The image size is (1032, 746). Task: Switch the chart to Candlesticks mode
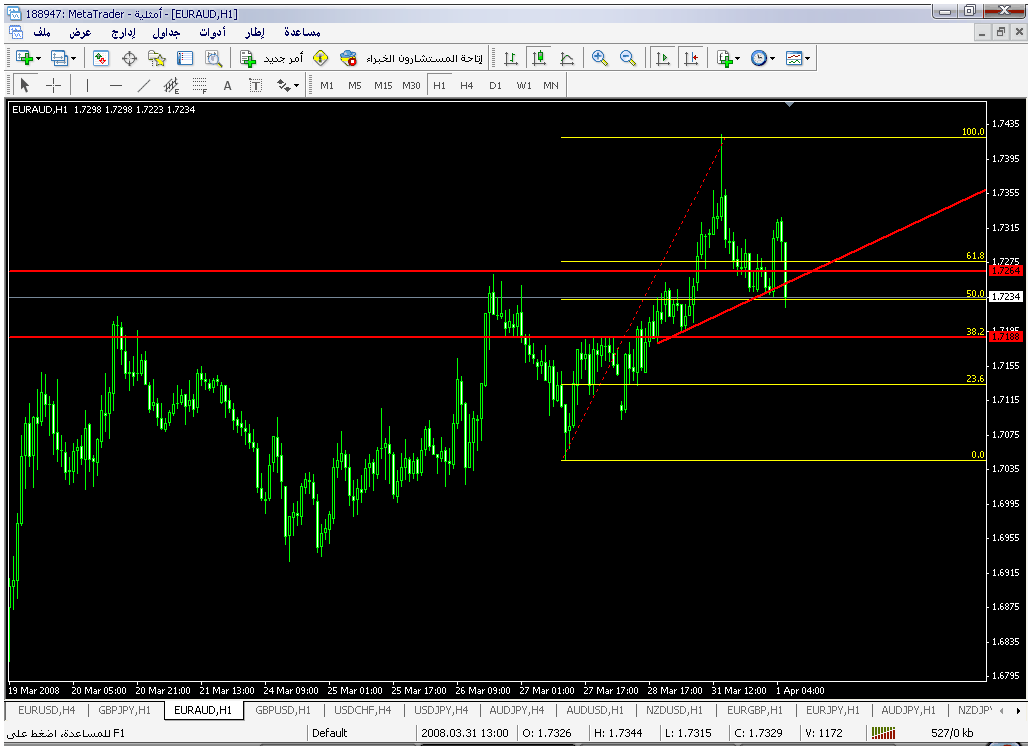[x=539, y=59]
